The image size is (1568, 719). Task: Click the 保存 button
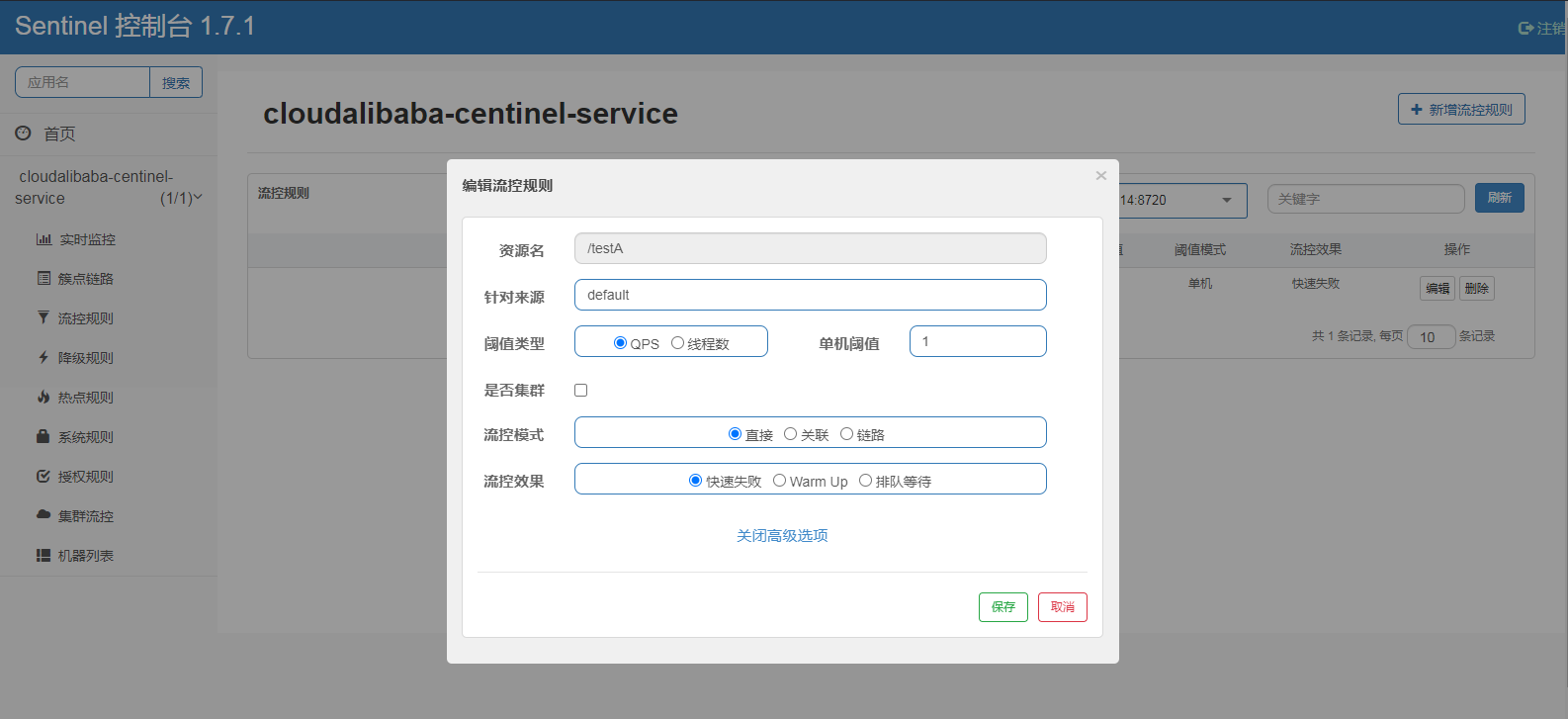pyautogui.click(x=1003, y=607)
